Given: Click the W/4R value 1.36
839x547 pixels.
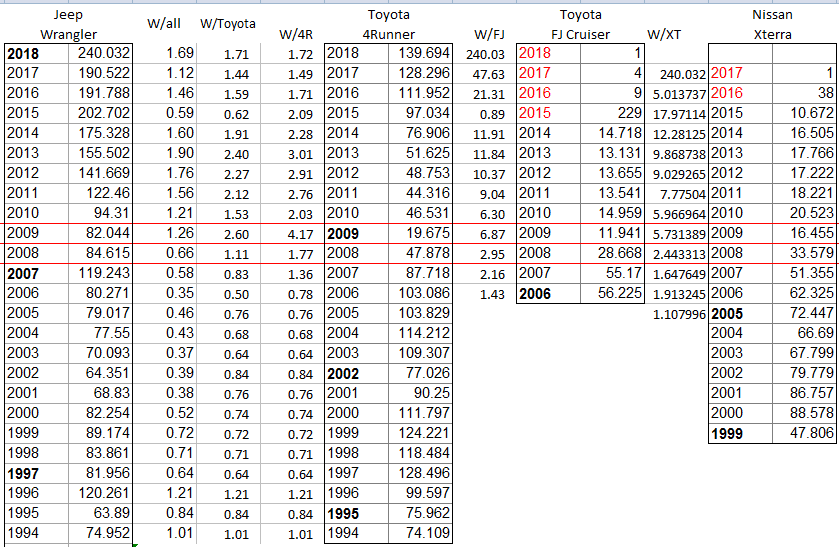Looking at the screenshot, I should pos(300,275).
